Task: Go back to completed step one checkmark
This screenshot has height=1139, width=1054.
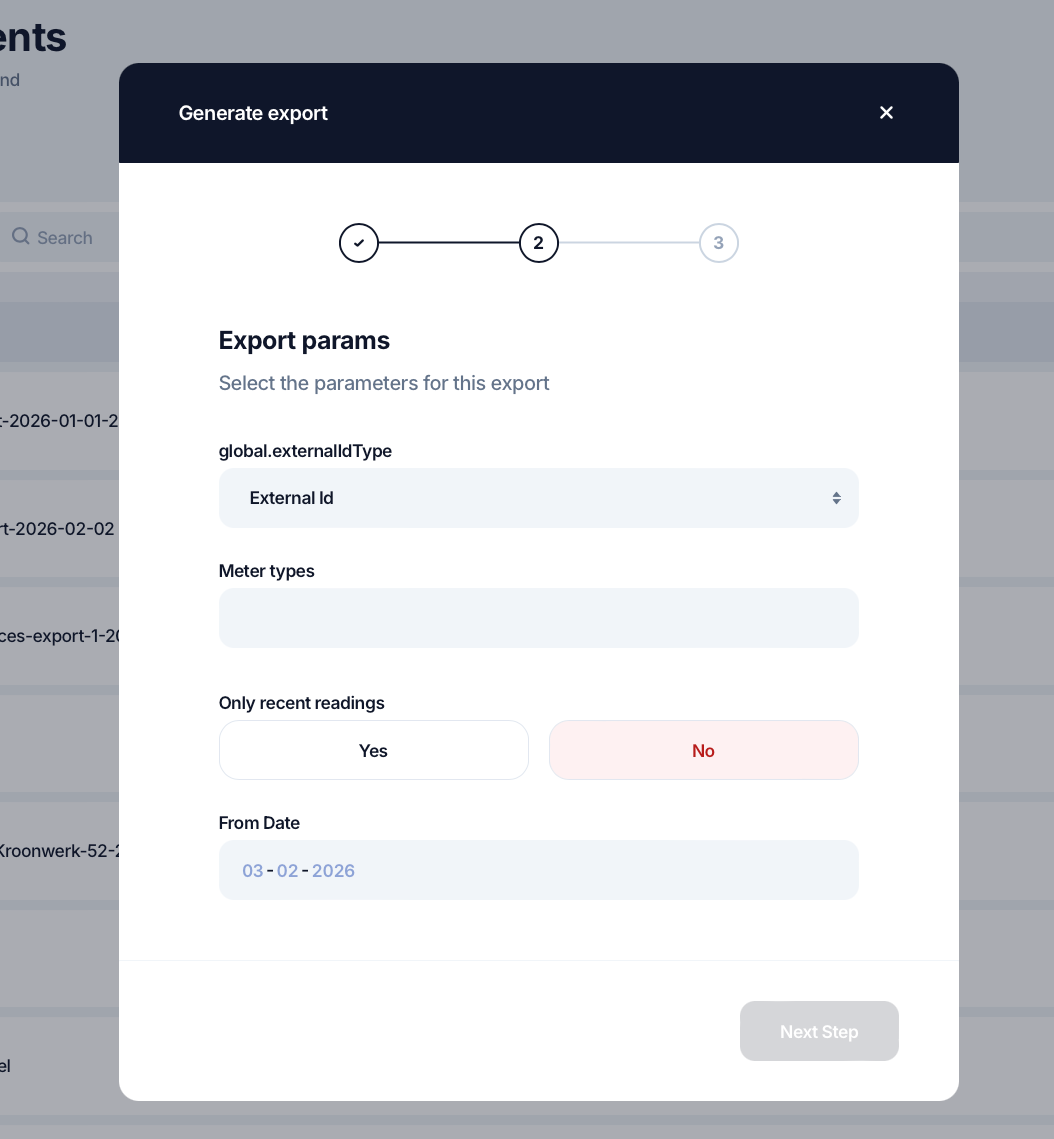Action: coord(359,243)
